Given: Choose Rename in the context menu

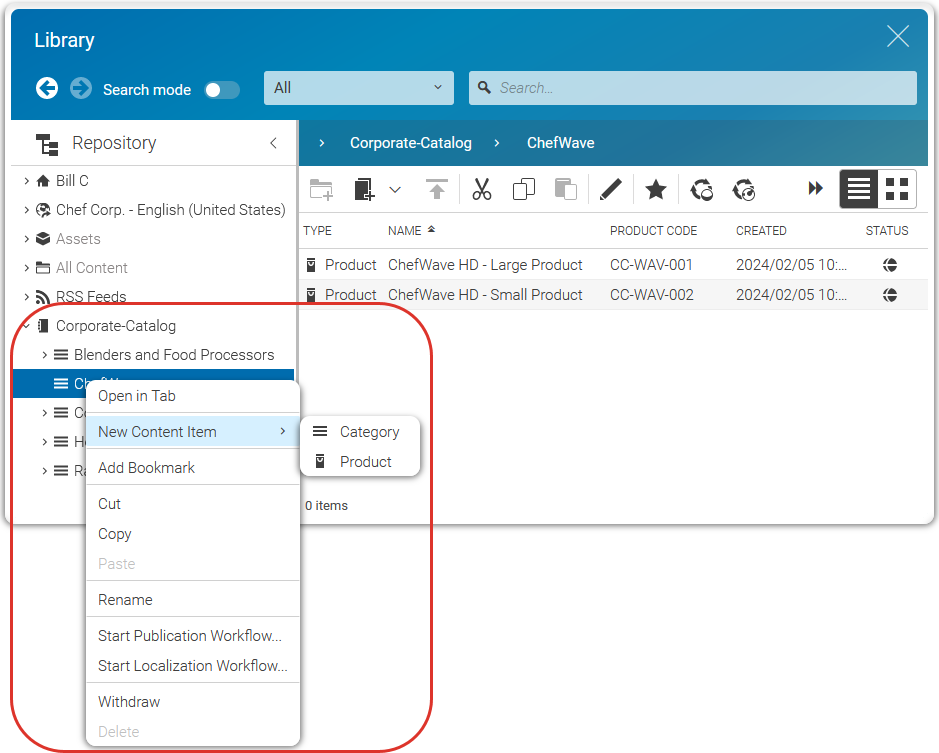Looking at the screenshot, I should (125, 600).
